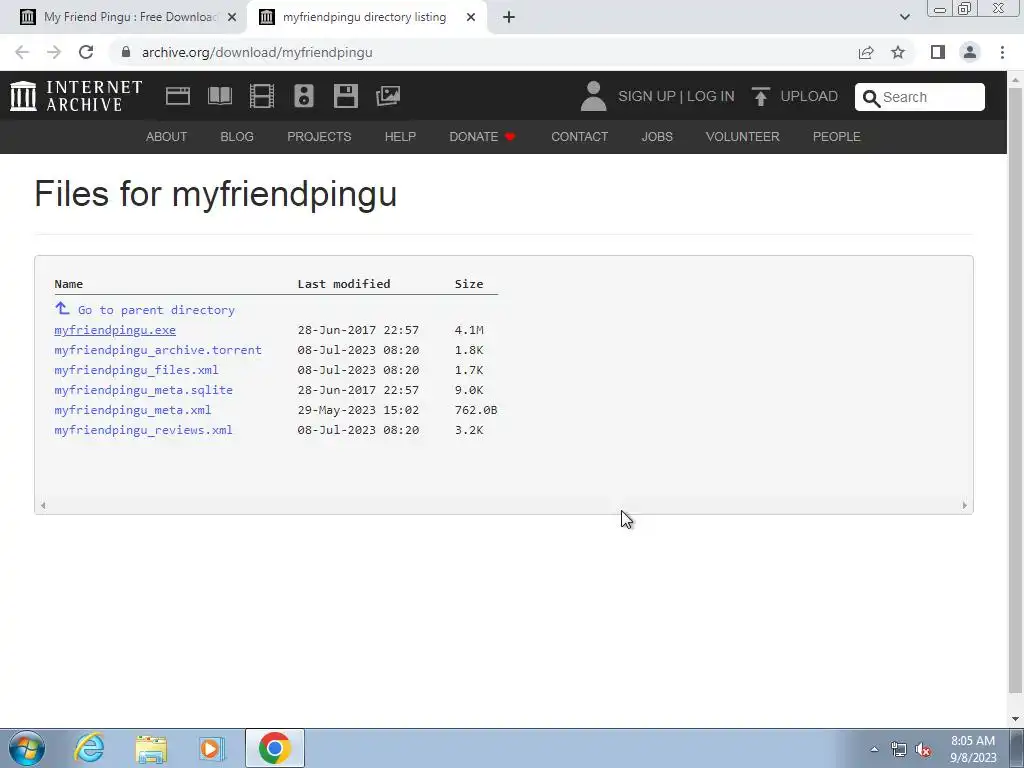The image size is (1024, 768).
Task: View site info via lock icon
Action: click(x=126, y=52)
